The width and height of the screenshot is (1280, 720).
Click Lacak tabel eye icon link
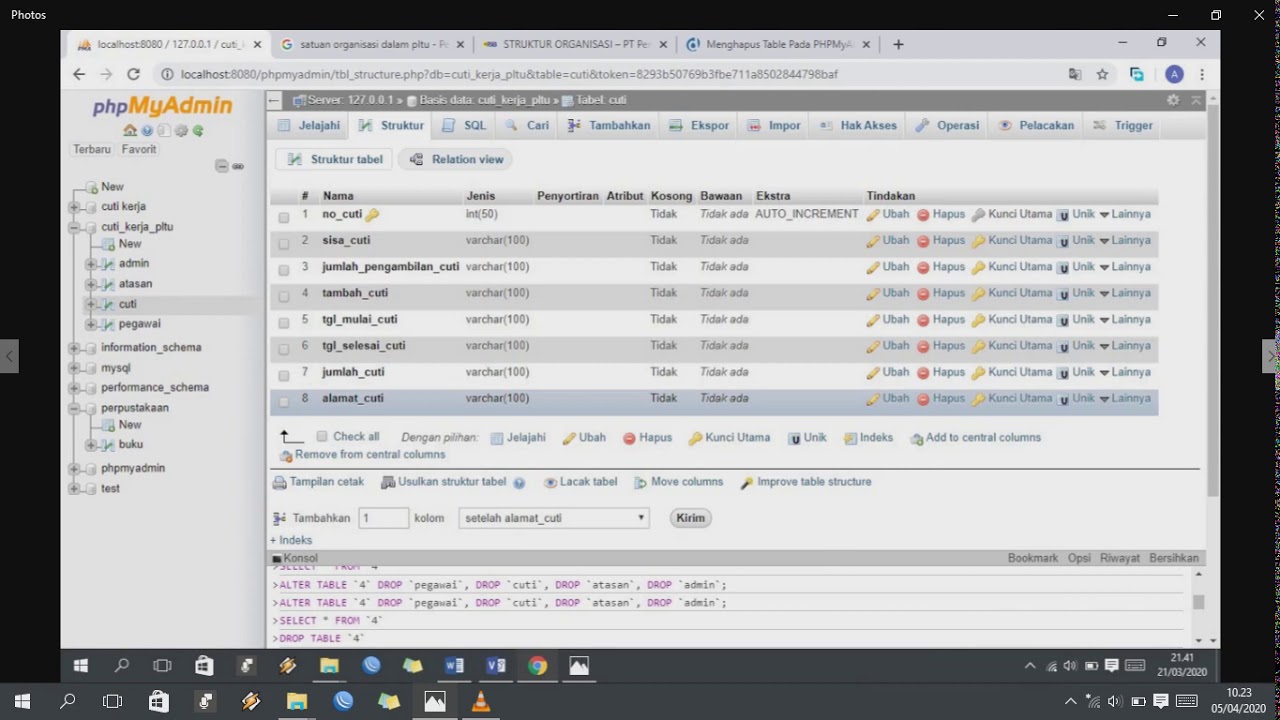pos(581,482)
